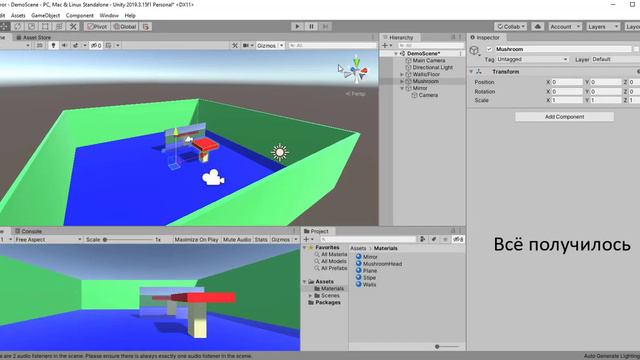Open the Assets menu
The width and height of the screenshot is (640, 360).
click(18, 16)
